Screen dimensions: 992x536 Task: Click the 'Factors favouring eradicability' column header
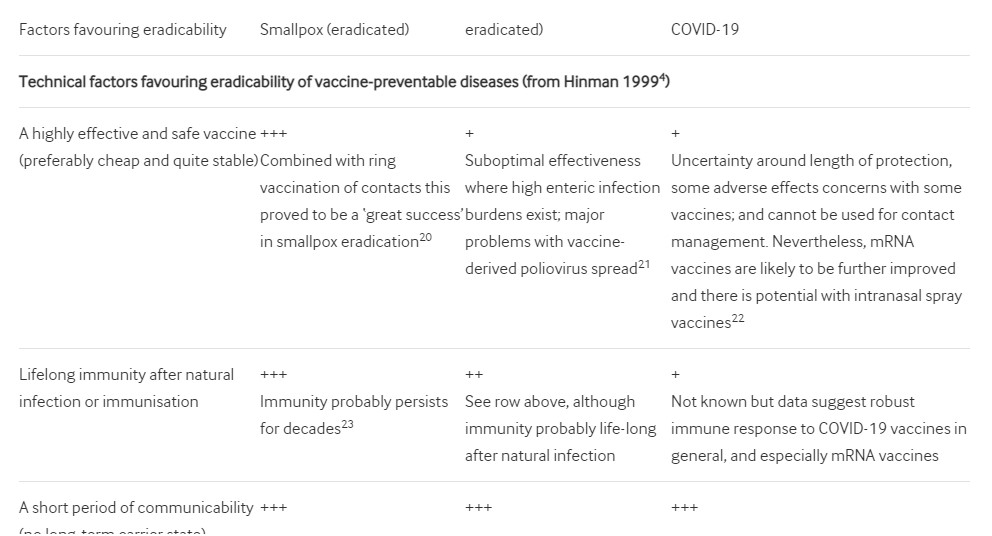click(x=123, y=29)
